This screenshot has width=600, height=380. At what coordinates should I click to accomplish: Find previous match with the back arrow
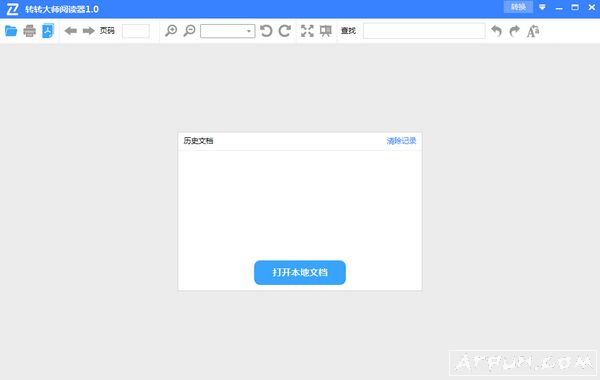click(496, 31)
